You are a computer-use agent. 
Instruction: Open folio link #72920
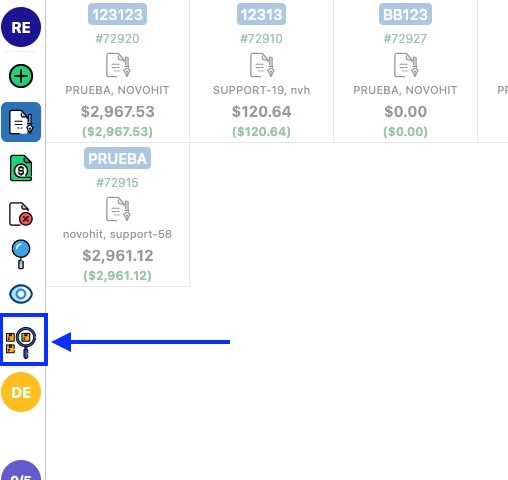[117, 39]
